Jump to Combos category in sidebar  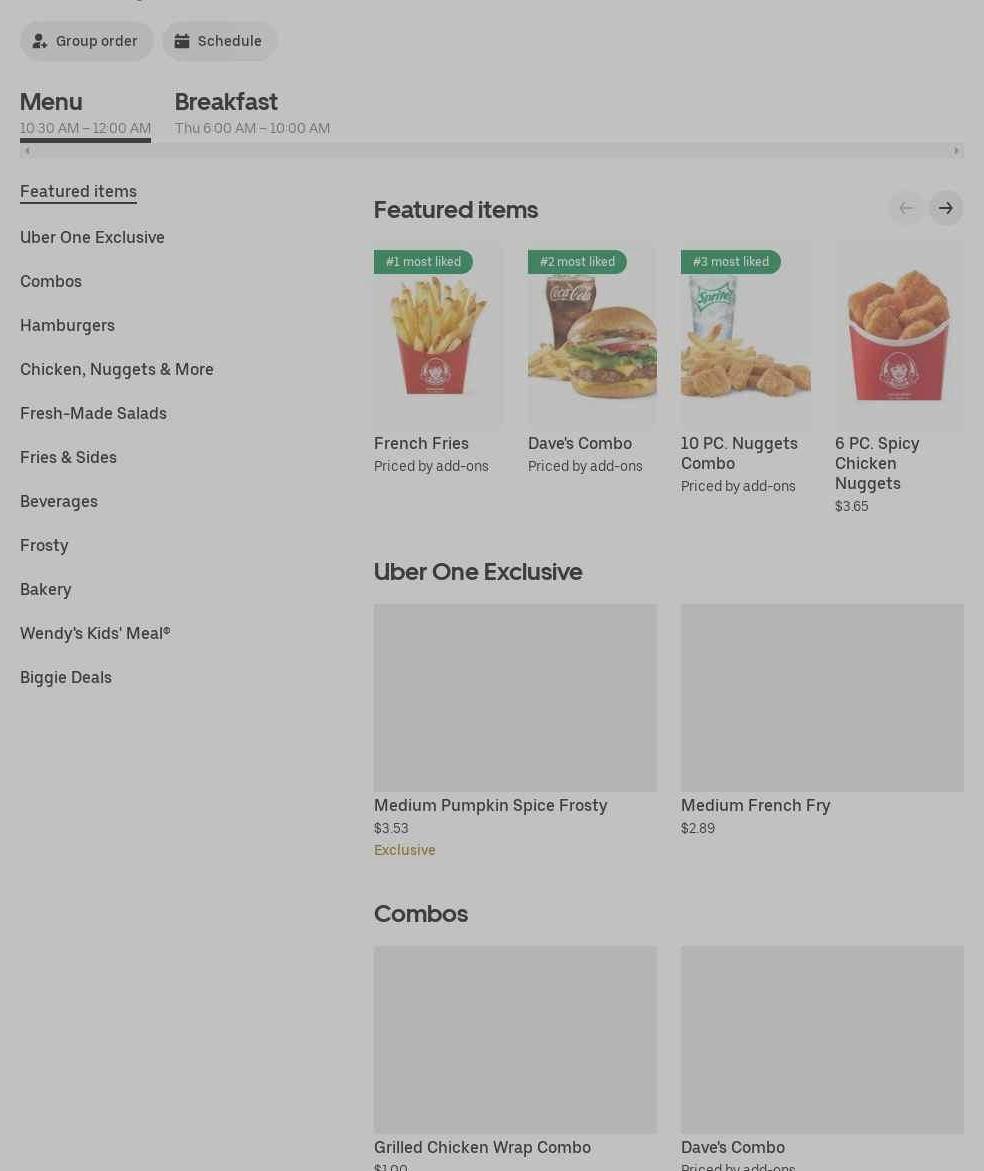(x=51, y=282)
